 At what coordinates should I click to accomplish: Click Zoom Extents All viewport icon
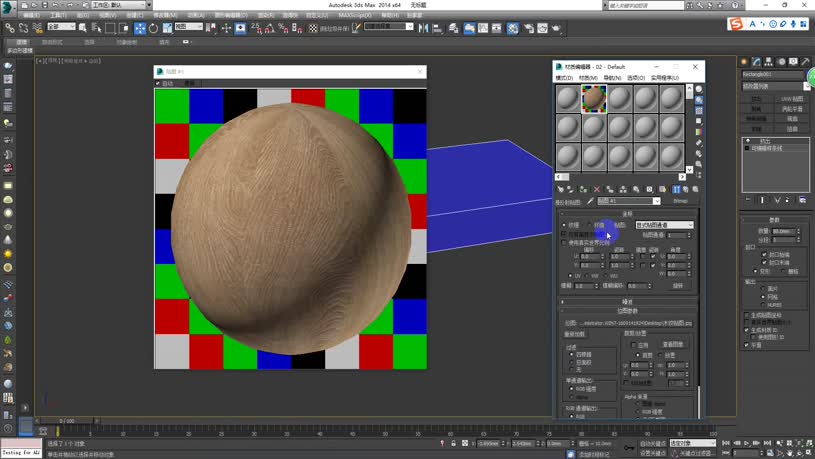coord(810,443)
